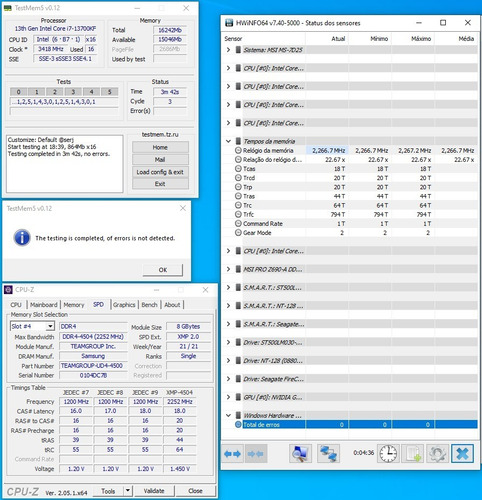Viewport: 482px width, 500px height.
Task: Click the Tools button in CPU-Z
Action: point(108,491)
